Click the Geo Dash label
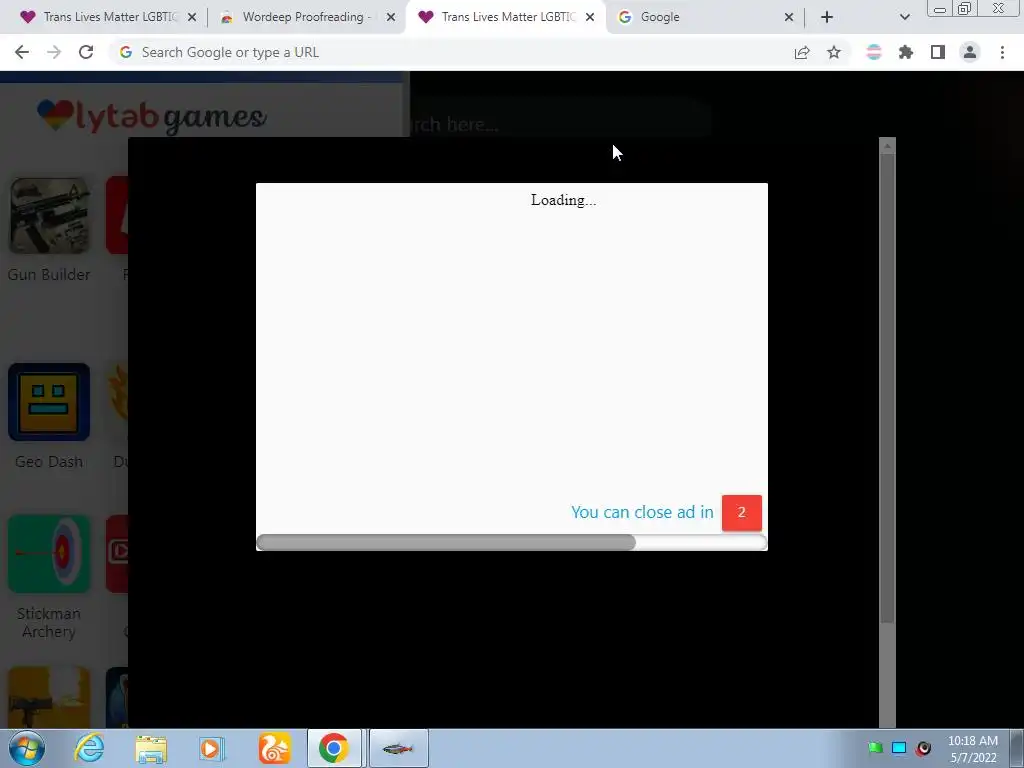This screenshot has width=1024, height=768. pos(49,462)
